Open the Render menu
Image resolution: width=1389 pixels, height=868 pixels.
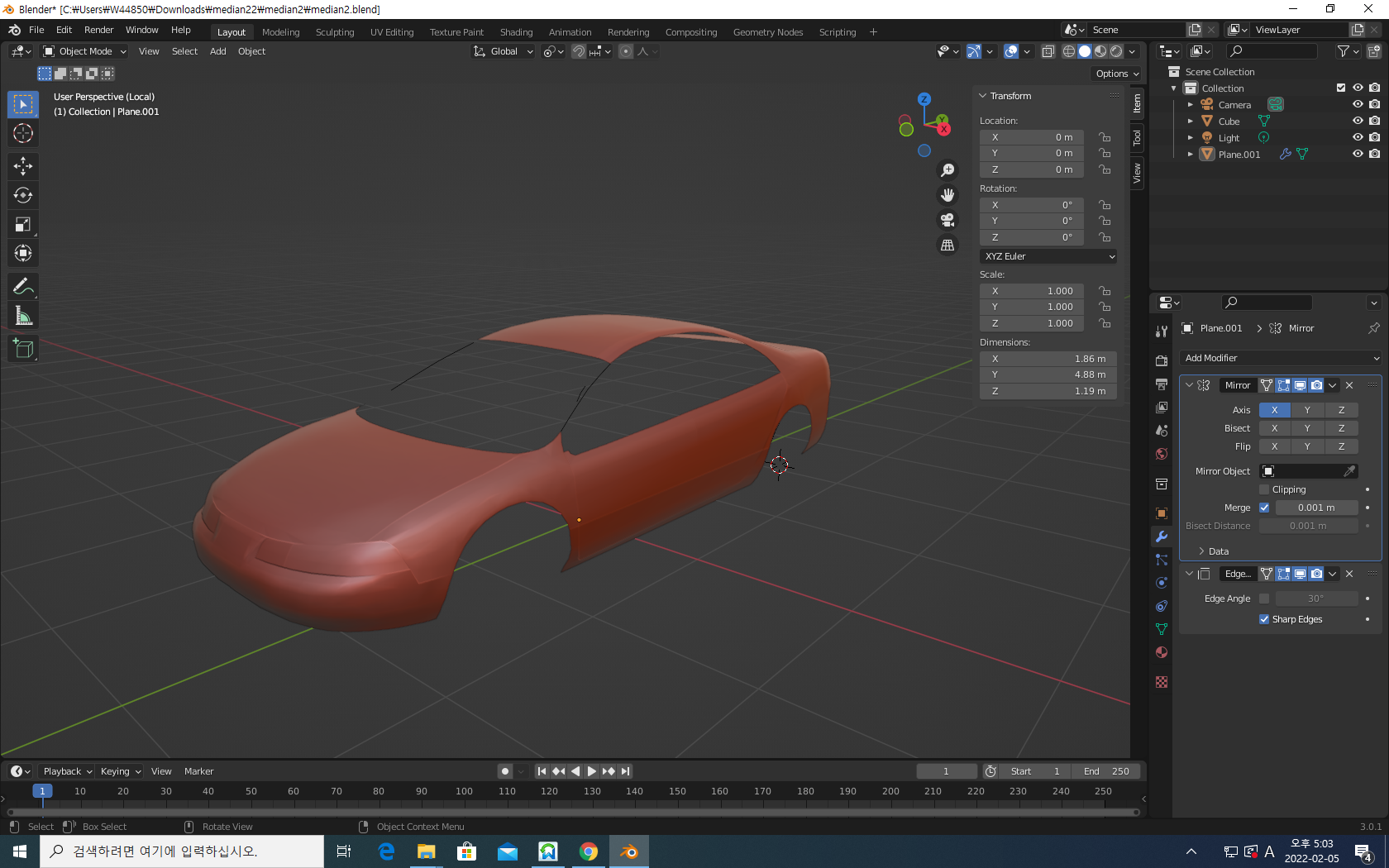point(98,30)
